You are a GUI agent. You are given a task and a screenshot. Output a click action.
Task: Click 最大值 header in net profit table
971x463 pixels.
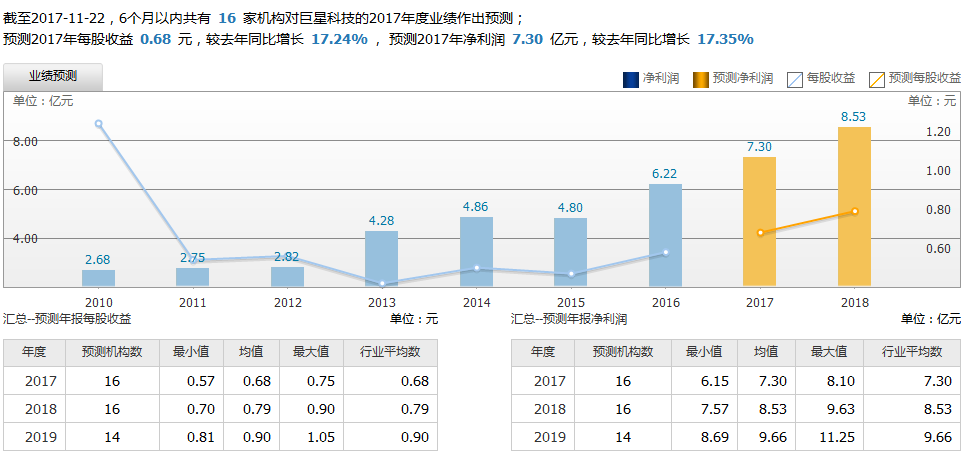(829, 352)
